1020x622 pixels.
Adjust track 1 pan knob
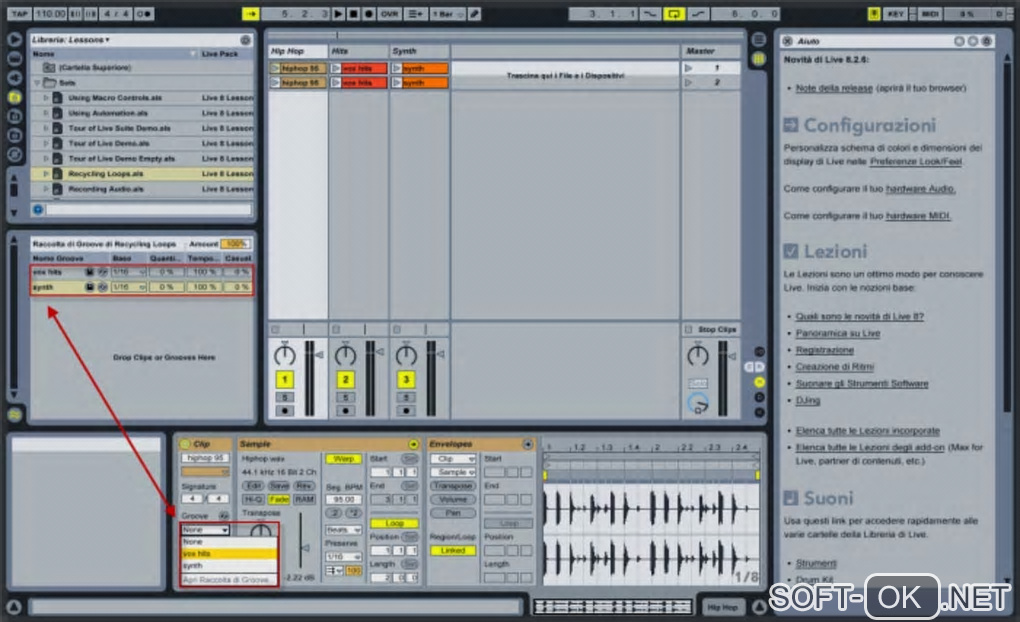coord(284,355)
